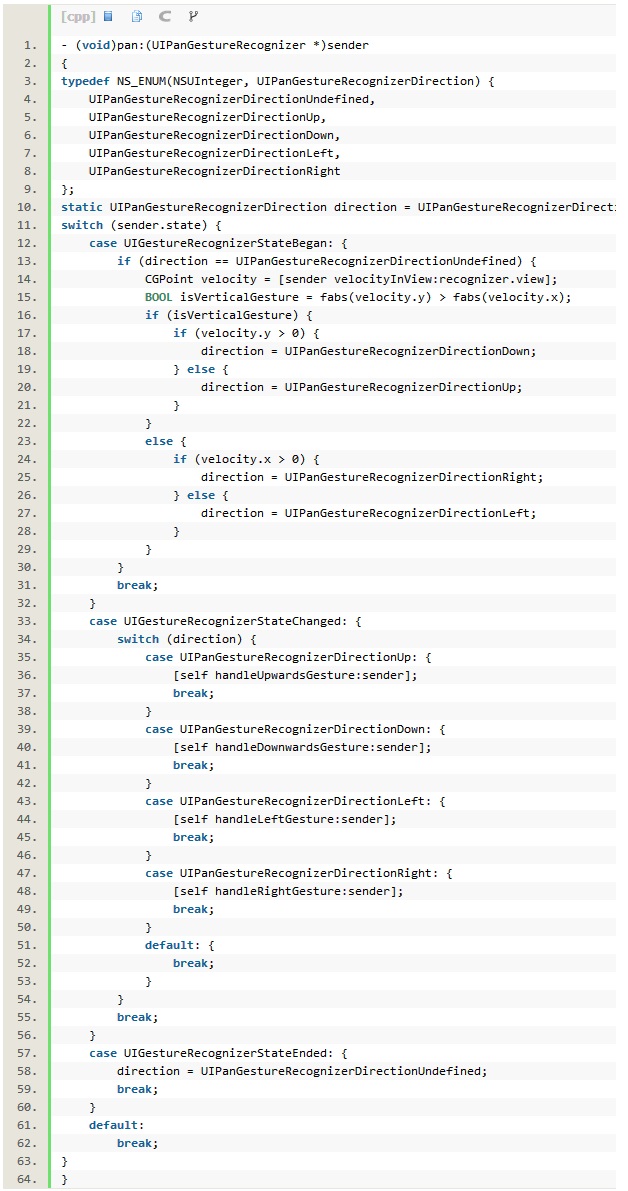Click line number 33 in the gutter
628x1191 pixels.
coord(28,621)
